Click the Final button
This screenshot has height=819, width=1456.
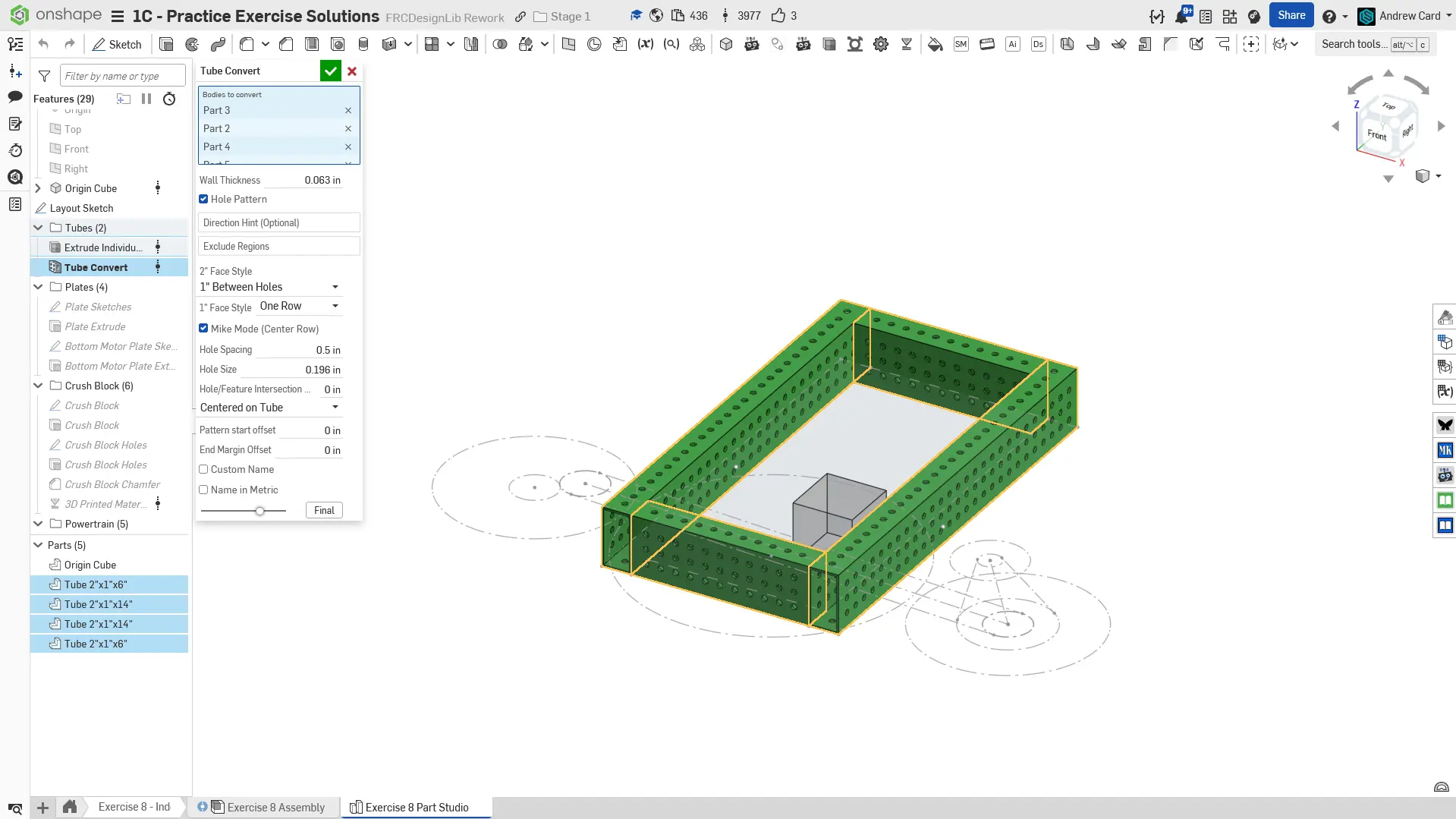tap(324, 510)
